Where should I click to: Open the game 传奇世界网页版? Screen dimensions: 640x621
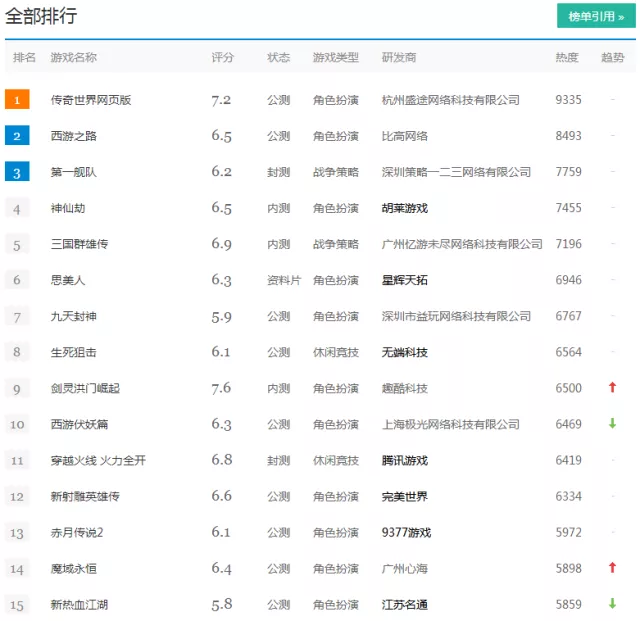click(x=91, y=100)
